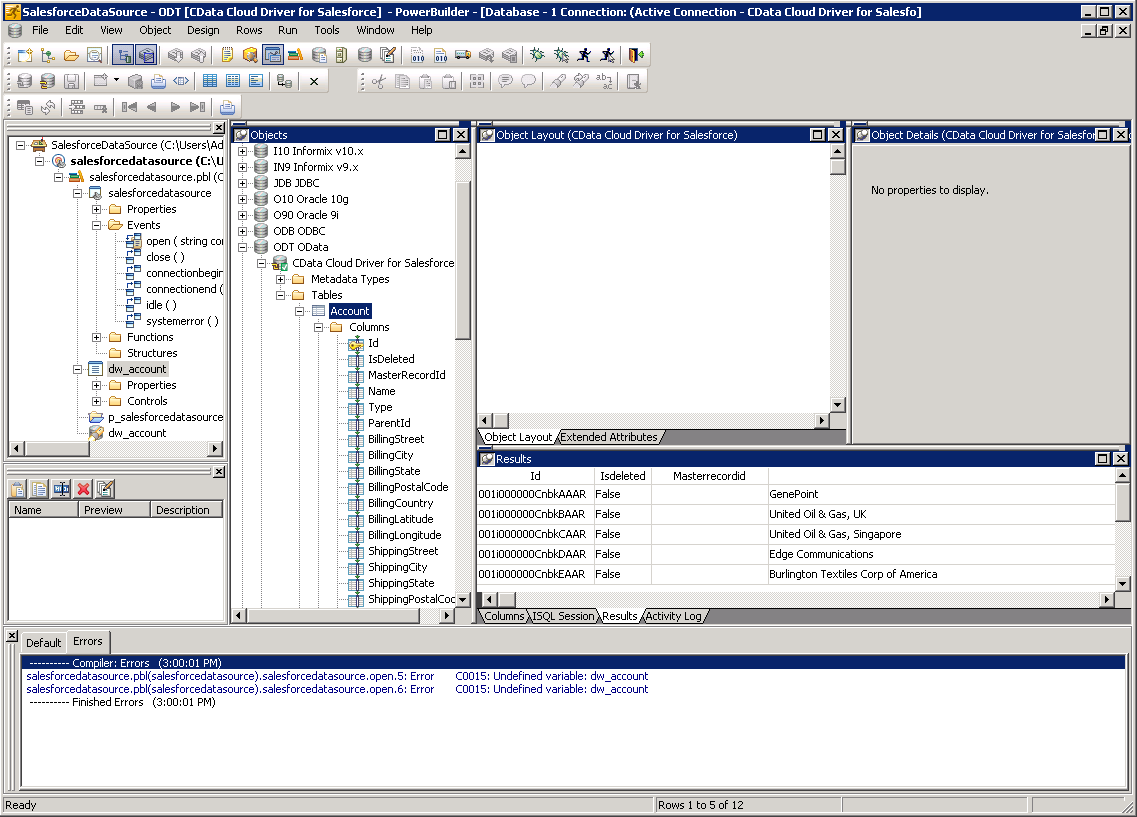The height and width of the screenshot is (817, 1137).
Task: Click the red X delete icon in Clip panel
Action: tap(83, 489)
